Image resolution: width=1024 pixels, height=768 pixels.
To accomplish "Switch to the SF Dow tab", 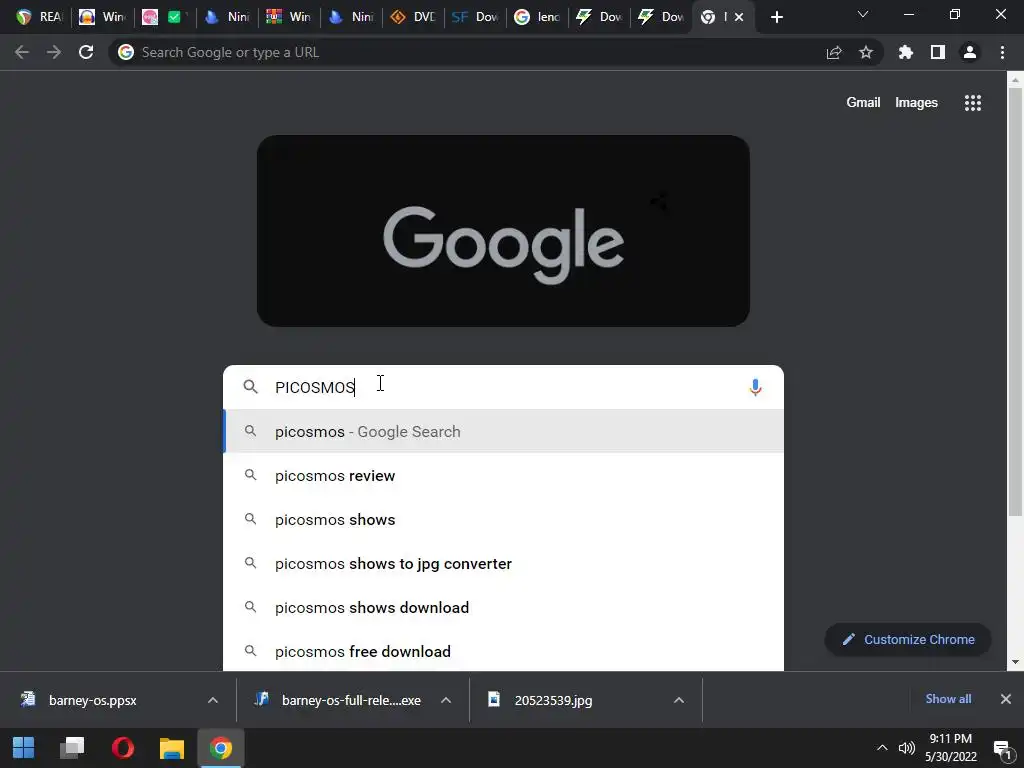I will point(475,17).
